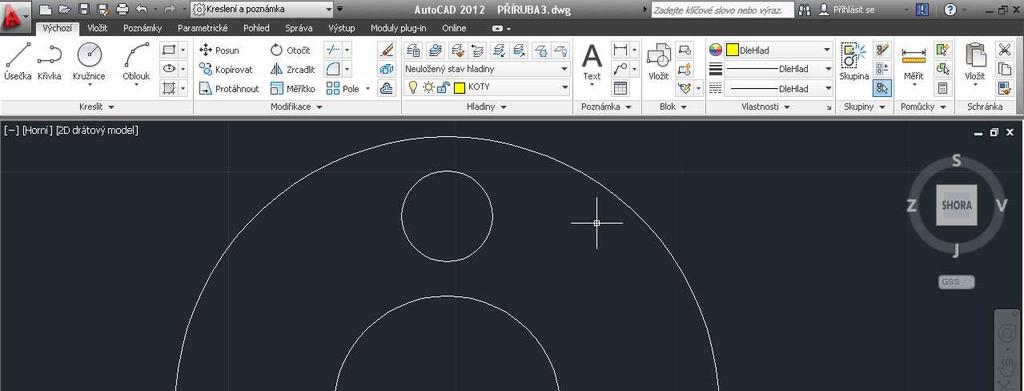The width and height of the screenshot is (1024, 391).
Task: Expand the Modifikace panel
Action: [296, 106]
